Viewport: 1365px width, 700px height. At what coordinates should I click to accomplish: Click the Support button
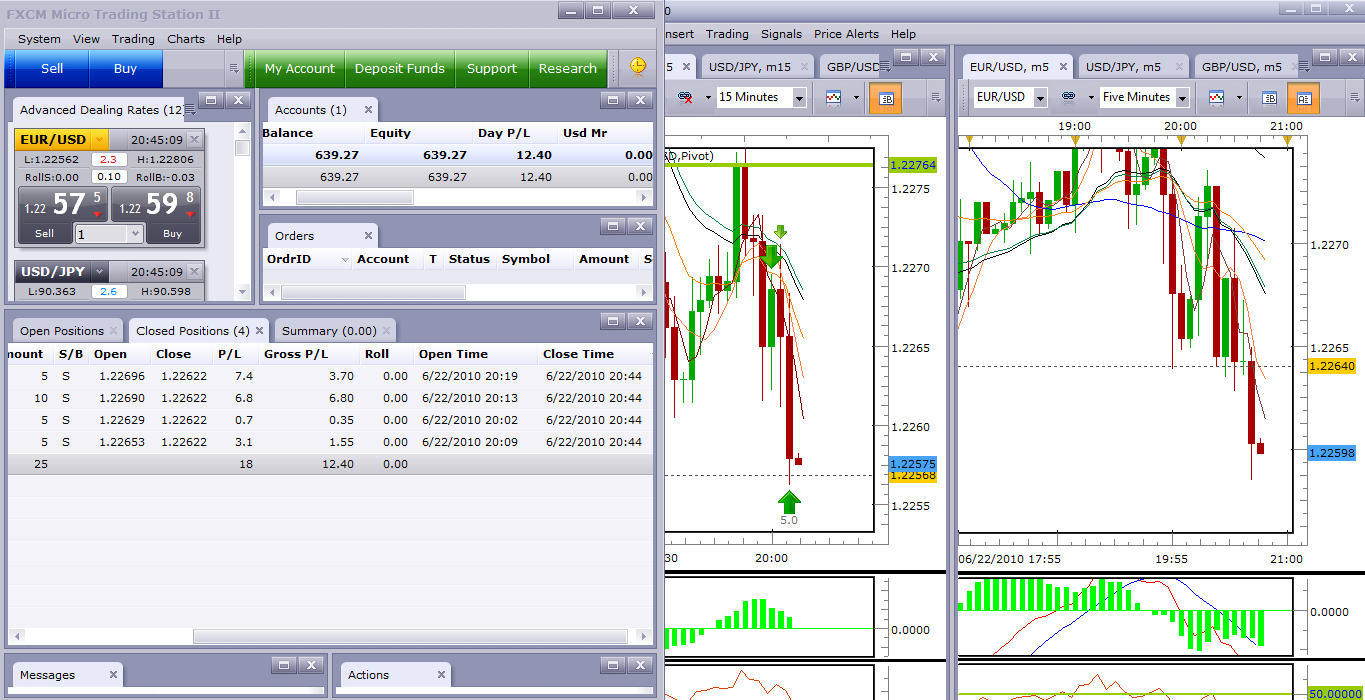coord(492,69)
